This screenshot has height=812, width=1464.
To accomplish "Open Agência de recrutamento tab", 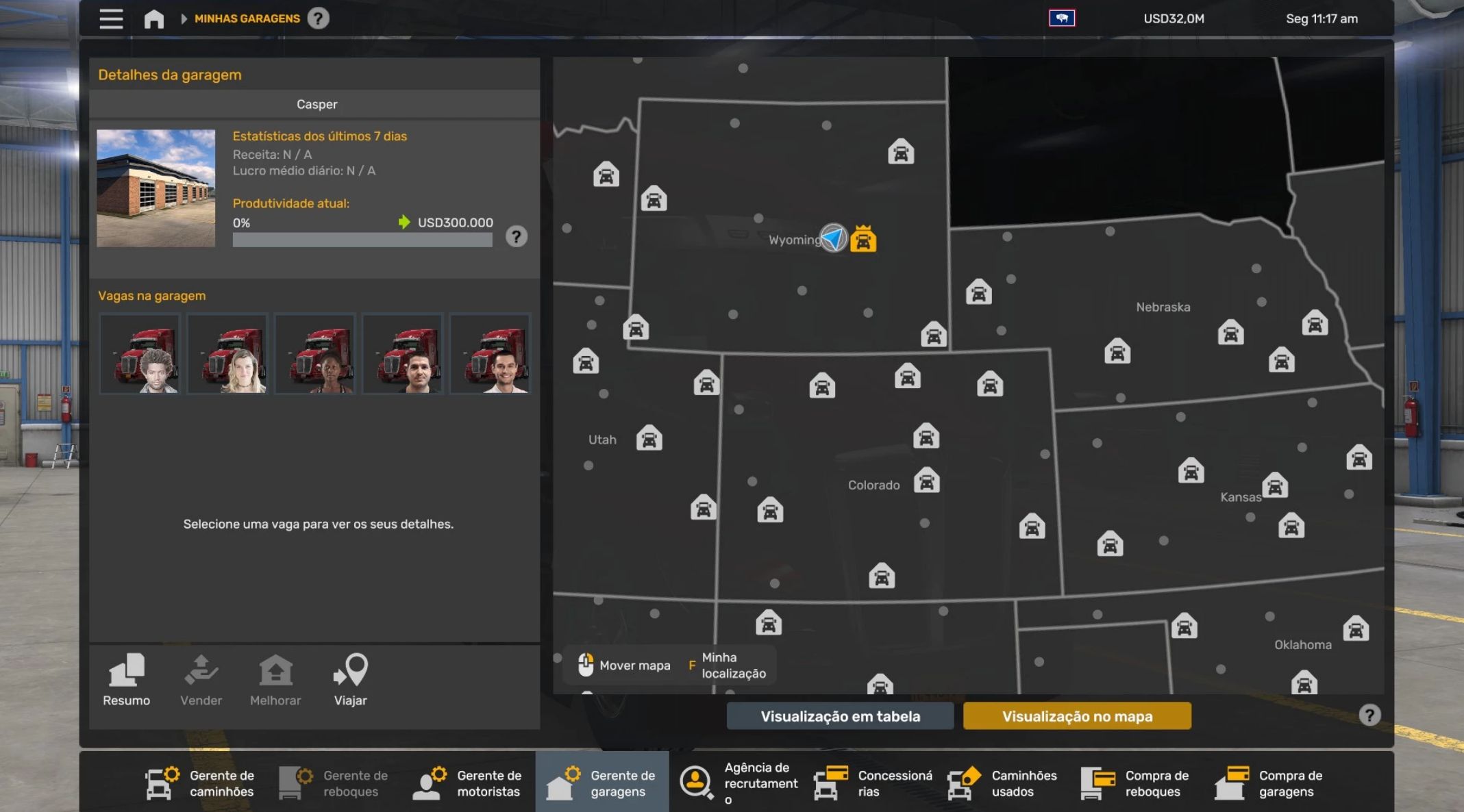I will [739, 783].
